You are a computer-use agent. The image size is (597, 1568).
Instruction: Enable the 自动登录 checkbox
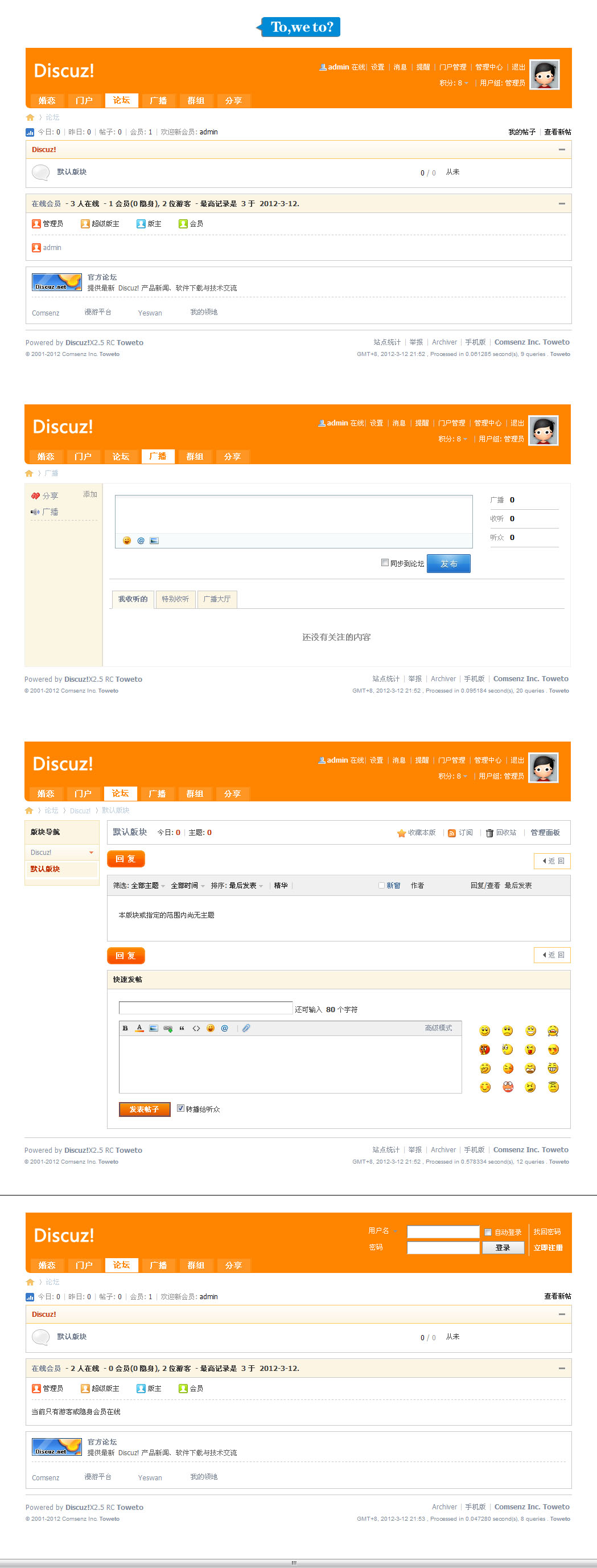pyautogui.click(x=488, y=1232)
